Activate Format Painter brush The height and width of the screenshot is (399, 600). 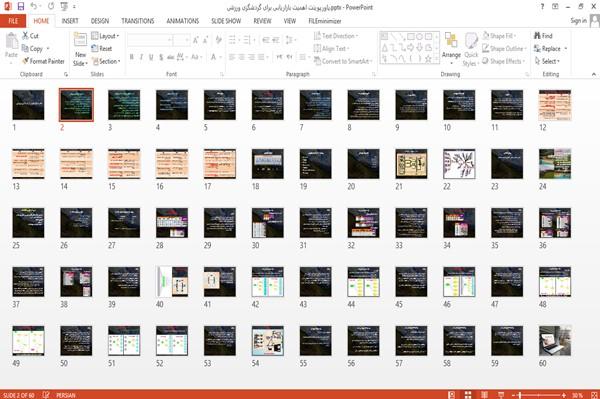(x=43, y=61)
